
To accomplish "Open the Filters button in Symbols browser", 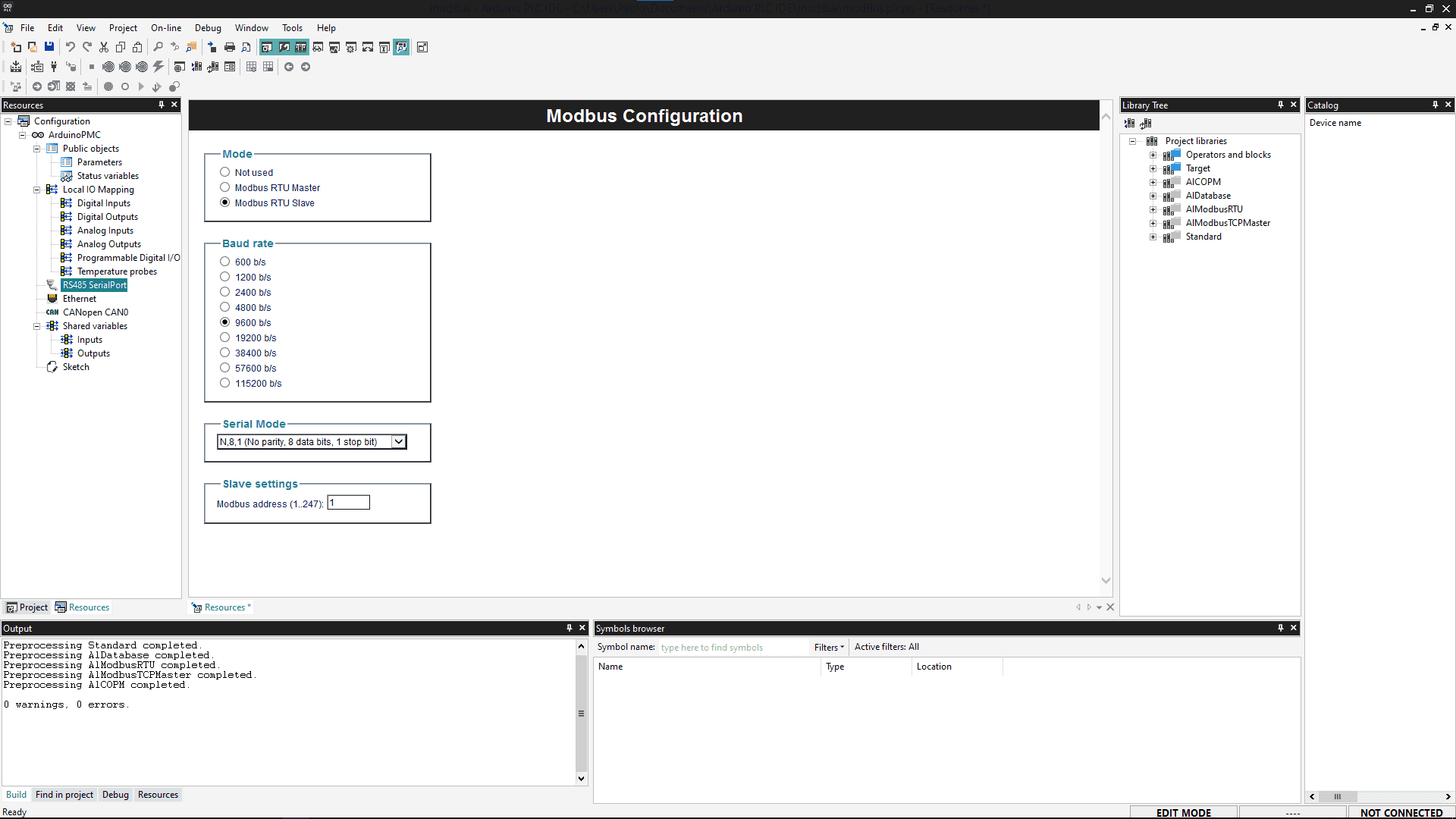I will 828,647.
